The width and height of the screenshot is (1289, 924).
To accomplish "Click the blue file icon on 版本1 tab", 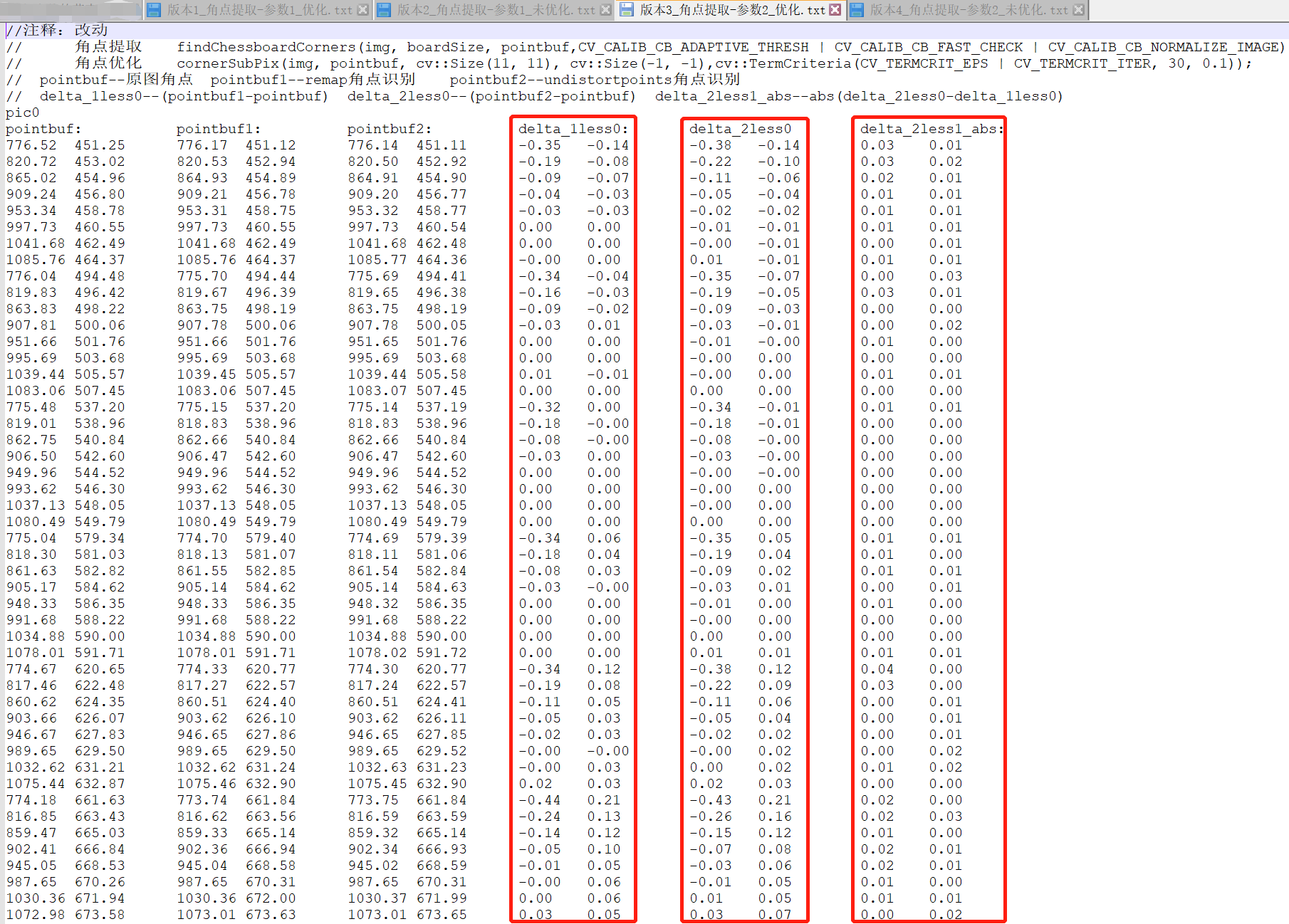I will [154, 10].
